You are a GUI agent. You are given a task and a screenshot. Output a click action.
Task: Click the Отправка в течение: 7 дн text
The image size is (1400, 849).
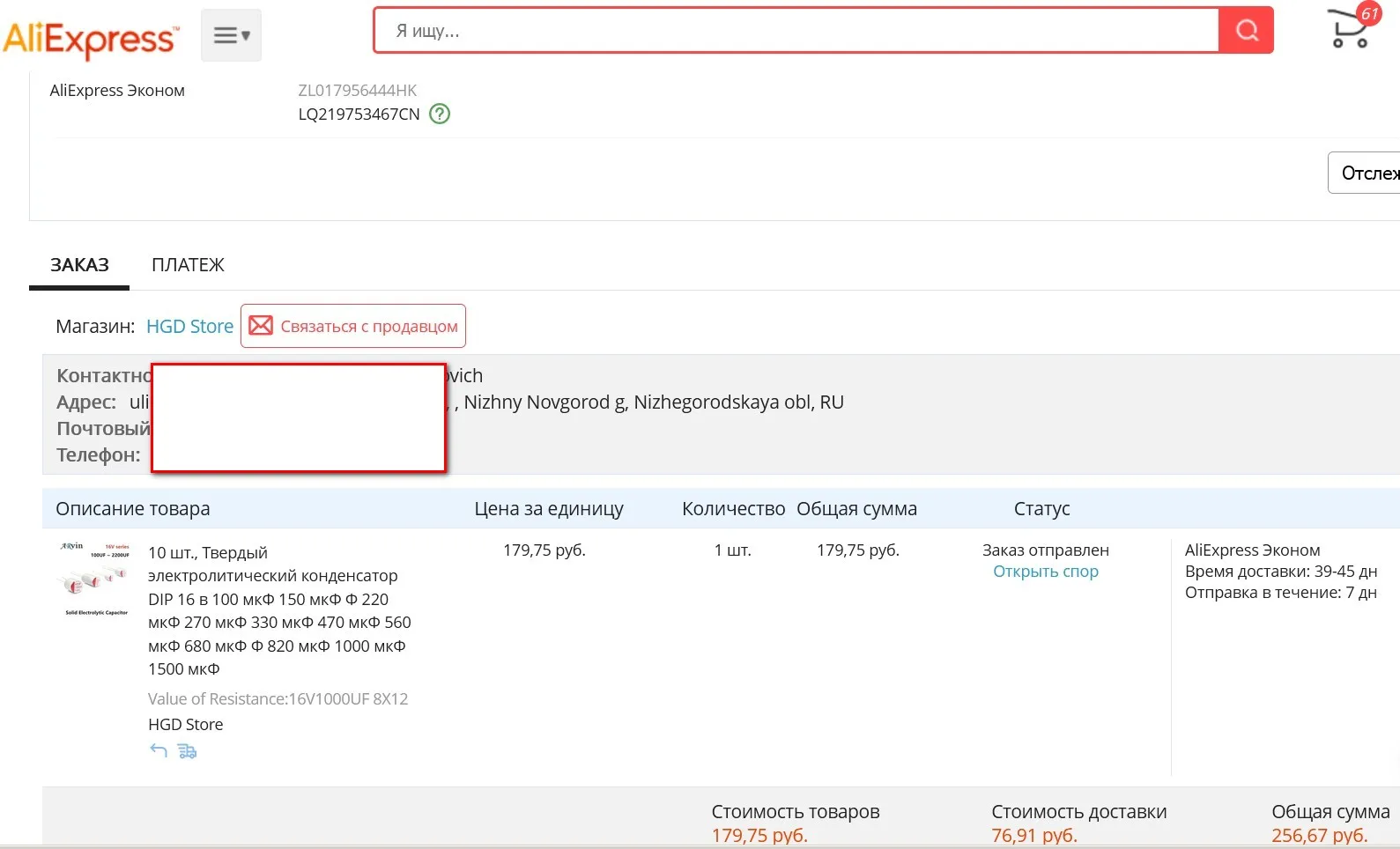(x=1281, y=593)
